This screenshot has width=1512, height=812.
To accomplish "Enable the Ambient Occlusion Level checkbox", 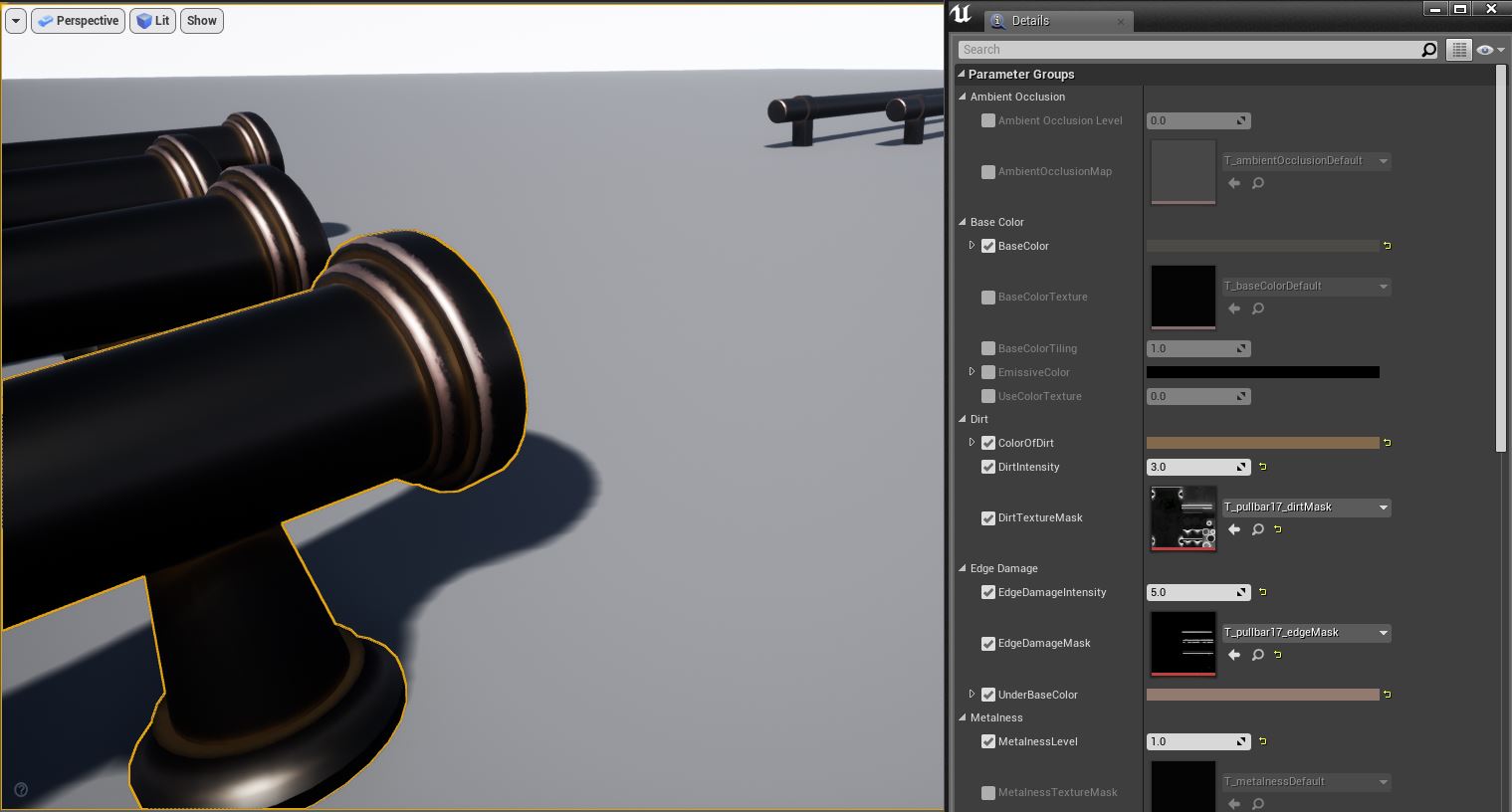I will click(988, 120).
